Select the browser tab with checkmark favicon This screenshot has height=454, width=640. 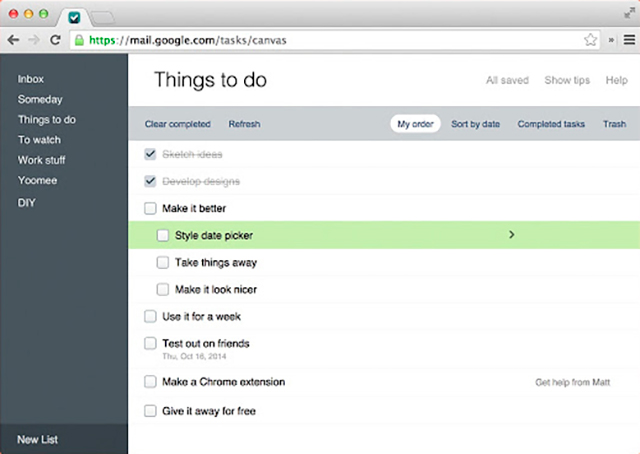74,18
